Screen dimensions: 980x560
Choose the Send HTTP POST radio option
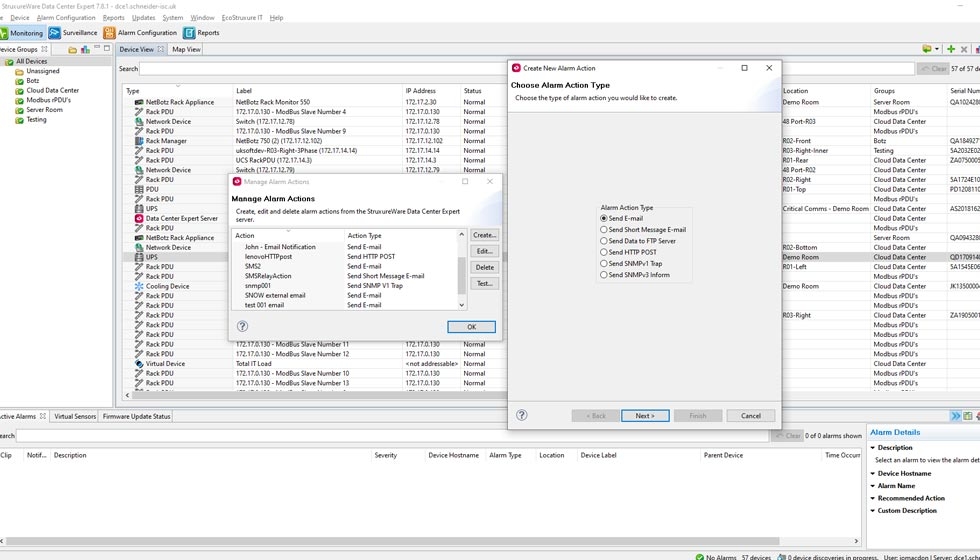[x=604, y=252]
